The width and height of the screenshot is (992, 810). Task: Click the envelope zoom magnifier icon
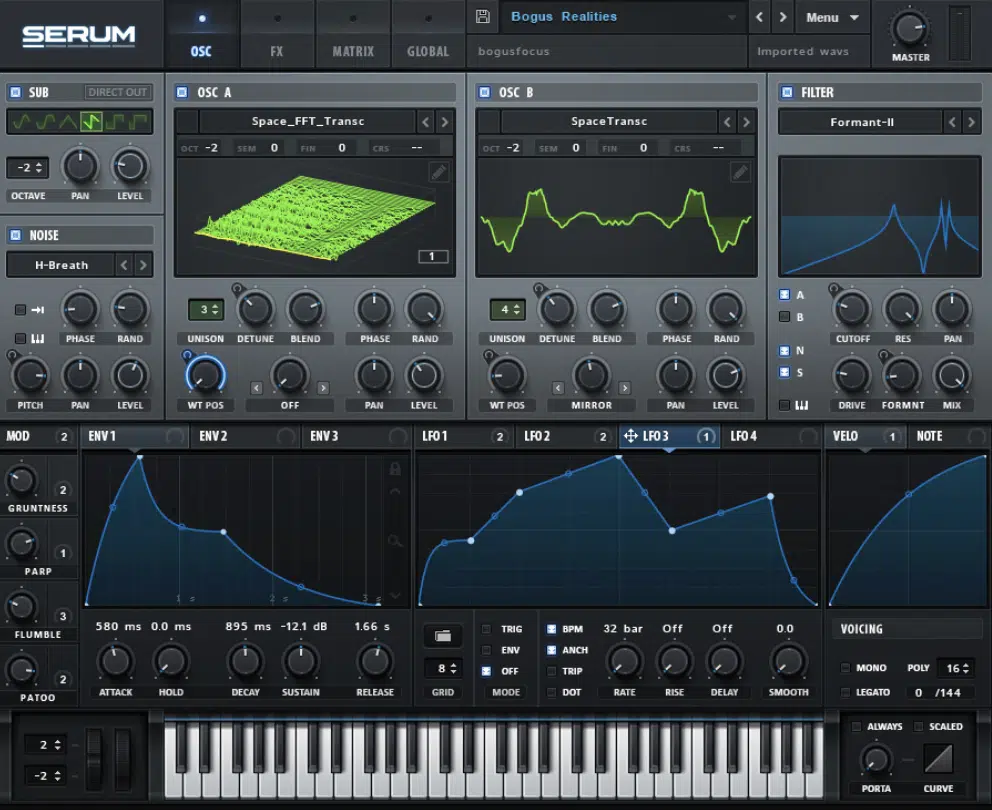(x=395, y=540)
